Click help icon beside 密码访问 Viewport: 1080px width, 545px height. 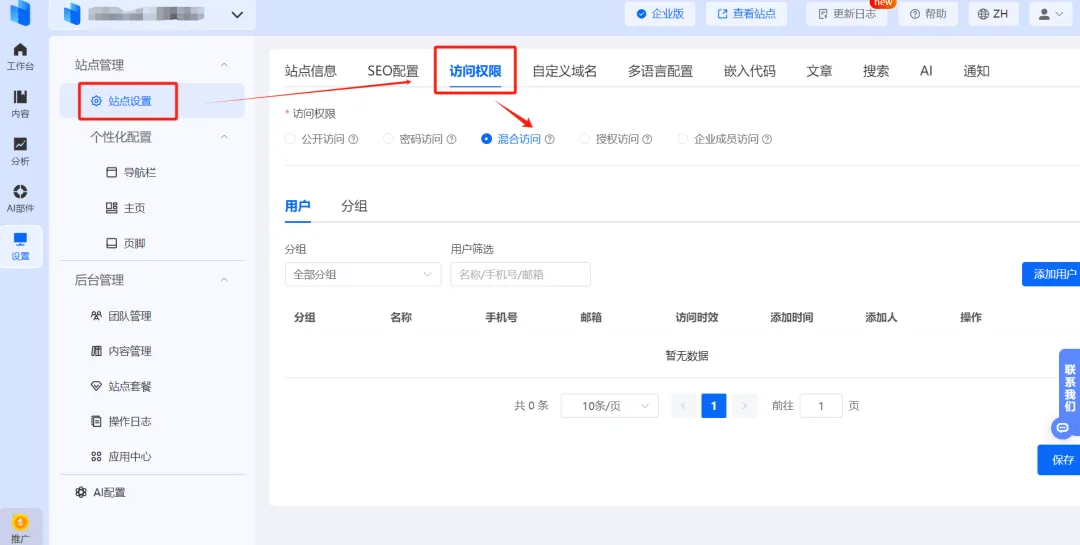pos(452,139)
